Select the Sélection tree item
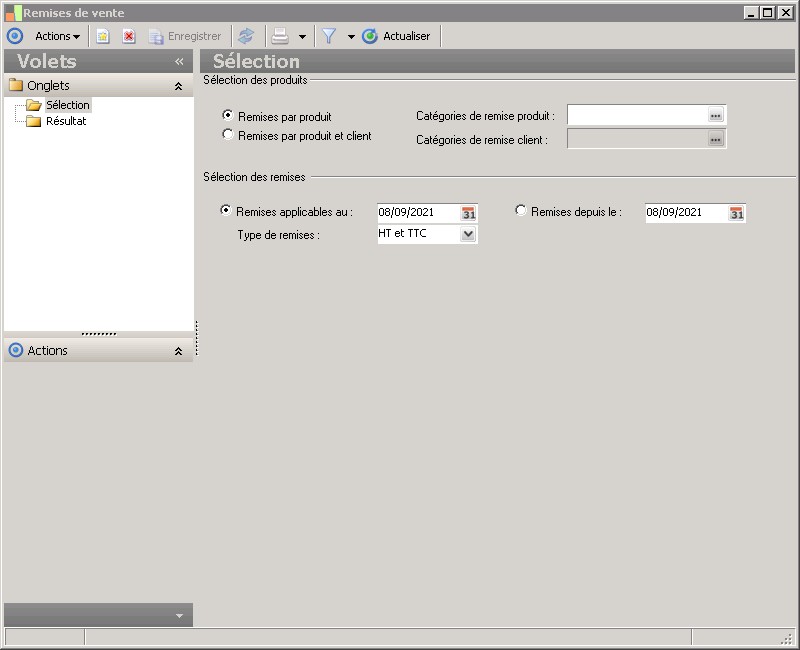 (68, 105)
